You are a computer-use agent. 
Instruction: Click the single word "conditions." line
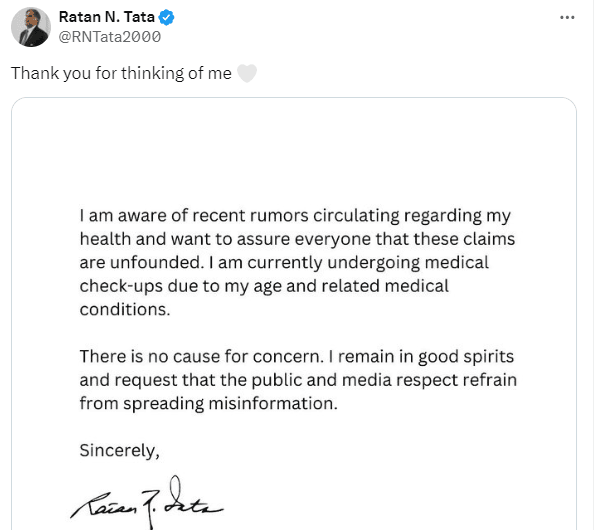125,309
